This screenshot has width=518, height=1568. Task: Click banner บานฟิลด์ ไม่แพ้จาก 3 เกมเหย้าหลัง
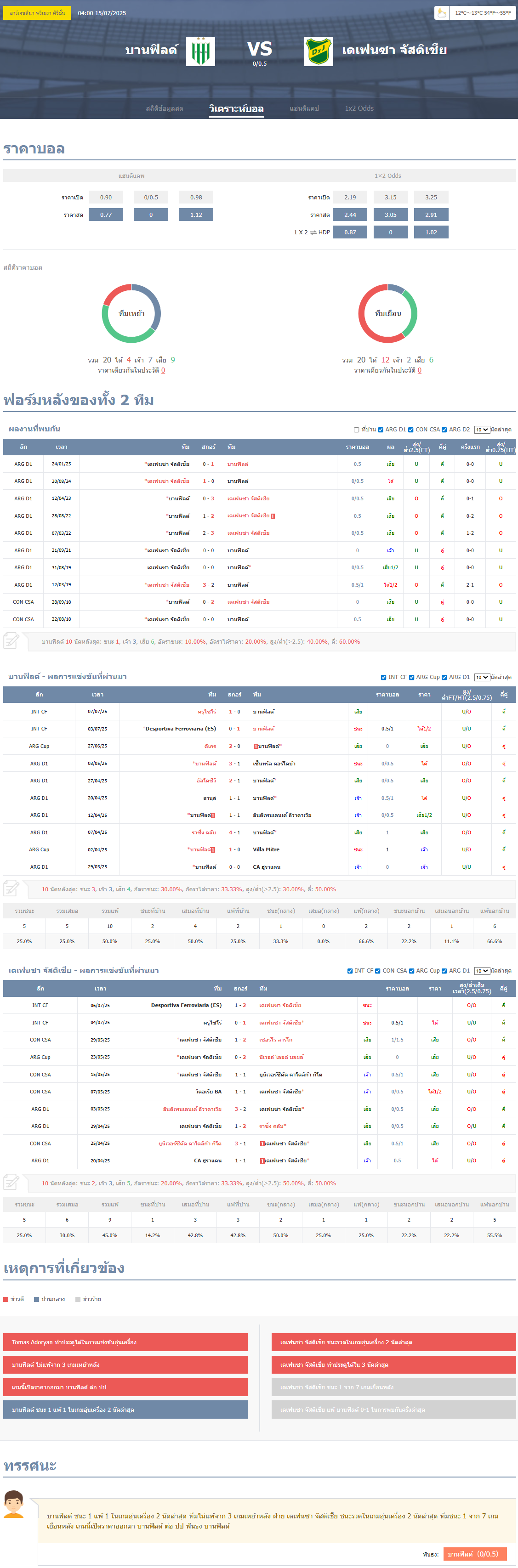coord(125,1364)
